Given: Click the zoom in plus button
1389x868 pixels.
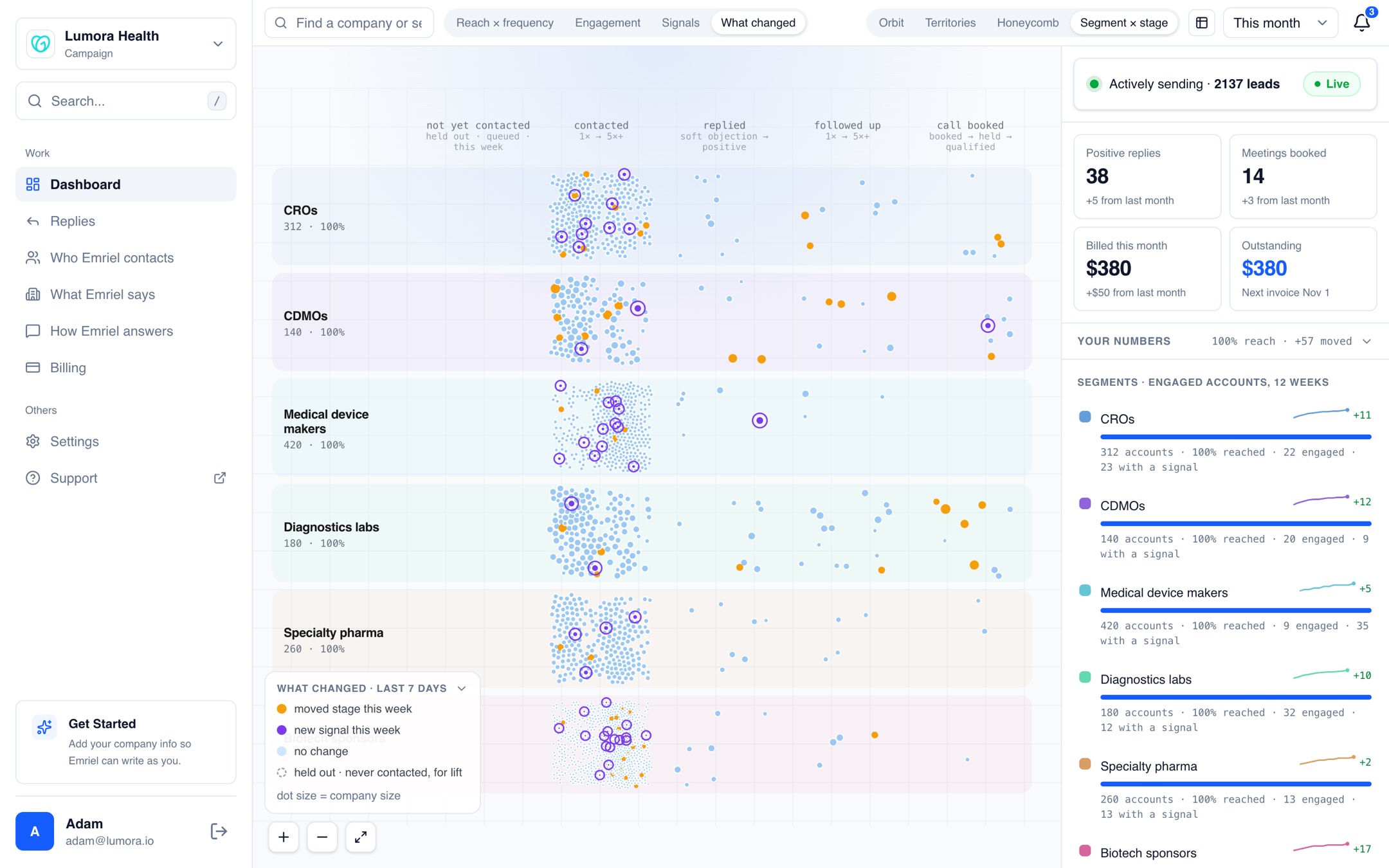Looking at the screenshot, I should [284, 836].
